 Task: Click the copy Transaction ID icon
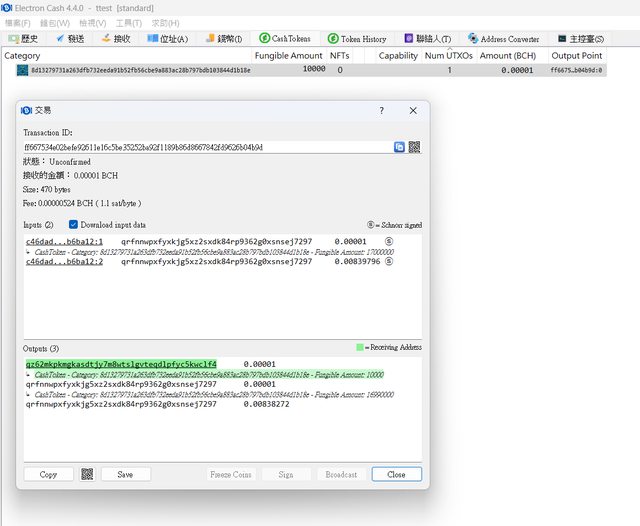pyautogui.click(x=399, y=147)
